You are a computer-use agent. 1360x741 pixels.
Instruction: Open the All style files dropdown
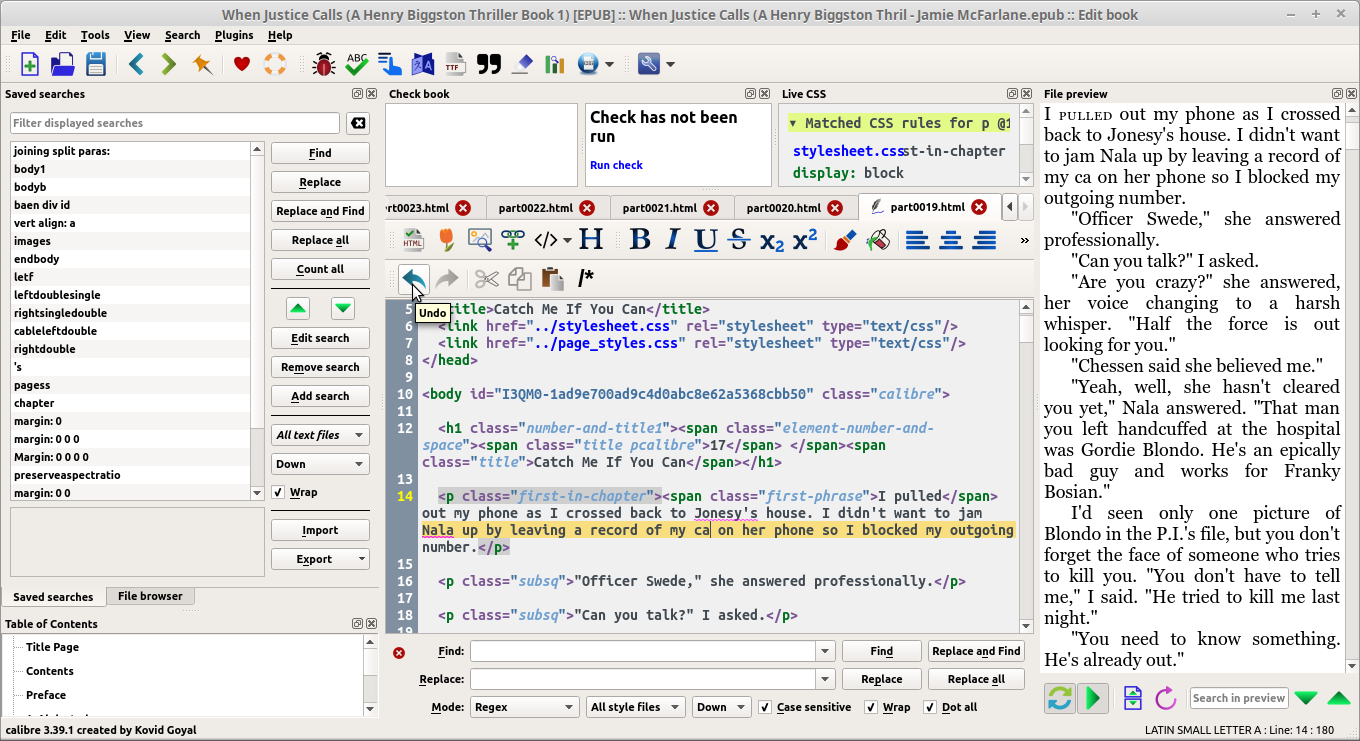pyautogui.click(x=635, y=707)
